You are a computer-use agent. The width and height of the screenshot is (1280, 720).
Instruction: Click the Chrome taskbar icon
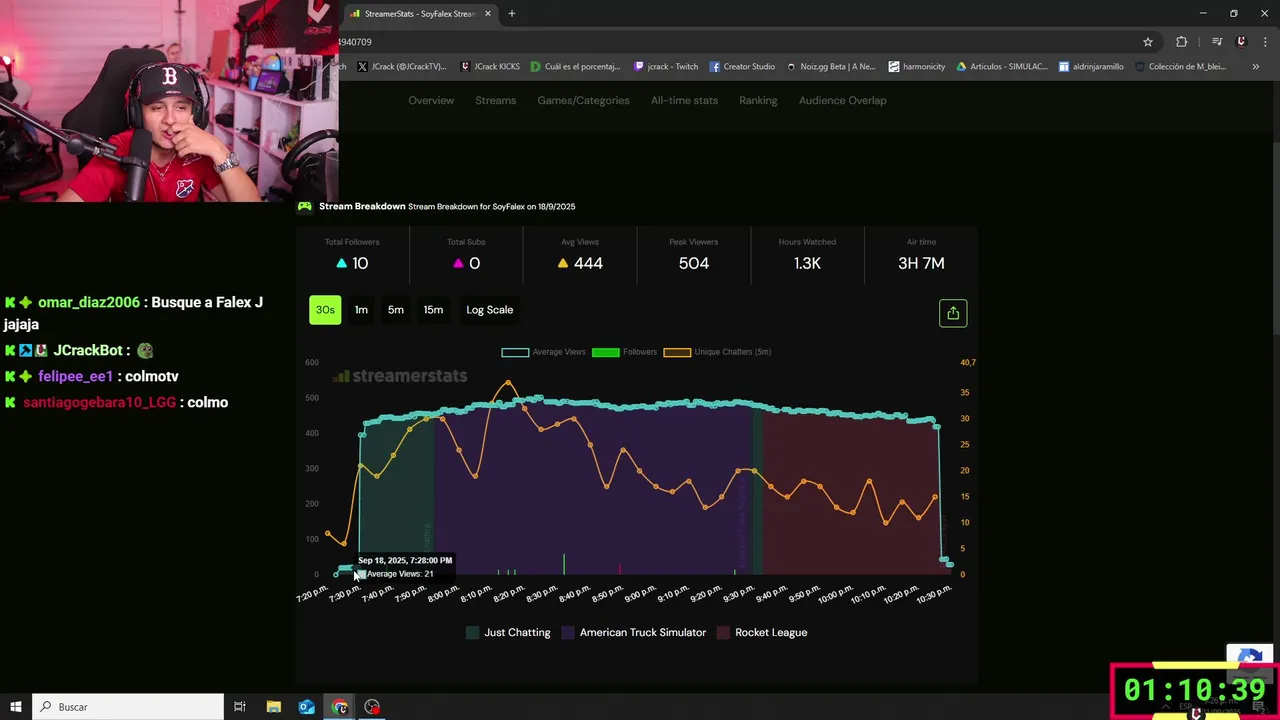click(340, 707)
